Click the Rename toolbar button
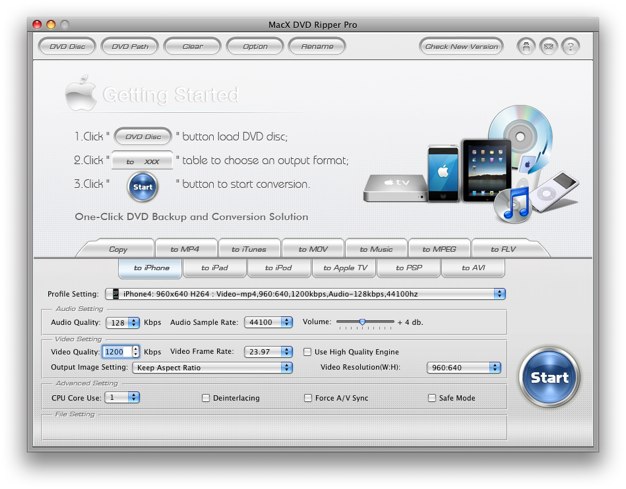626x489 pixels. tap(317, 46)
